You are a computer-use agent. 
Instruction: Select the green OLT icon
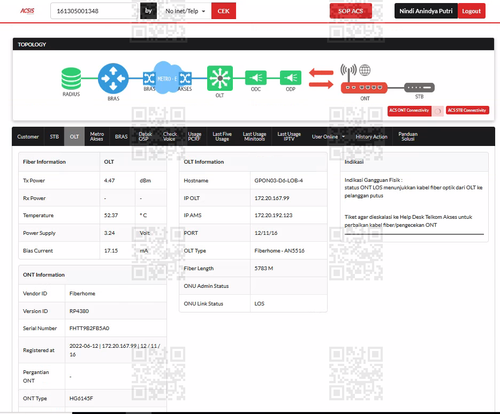220,78
